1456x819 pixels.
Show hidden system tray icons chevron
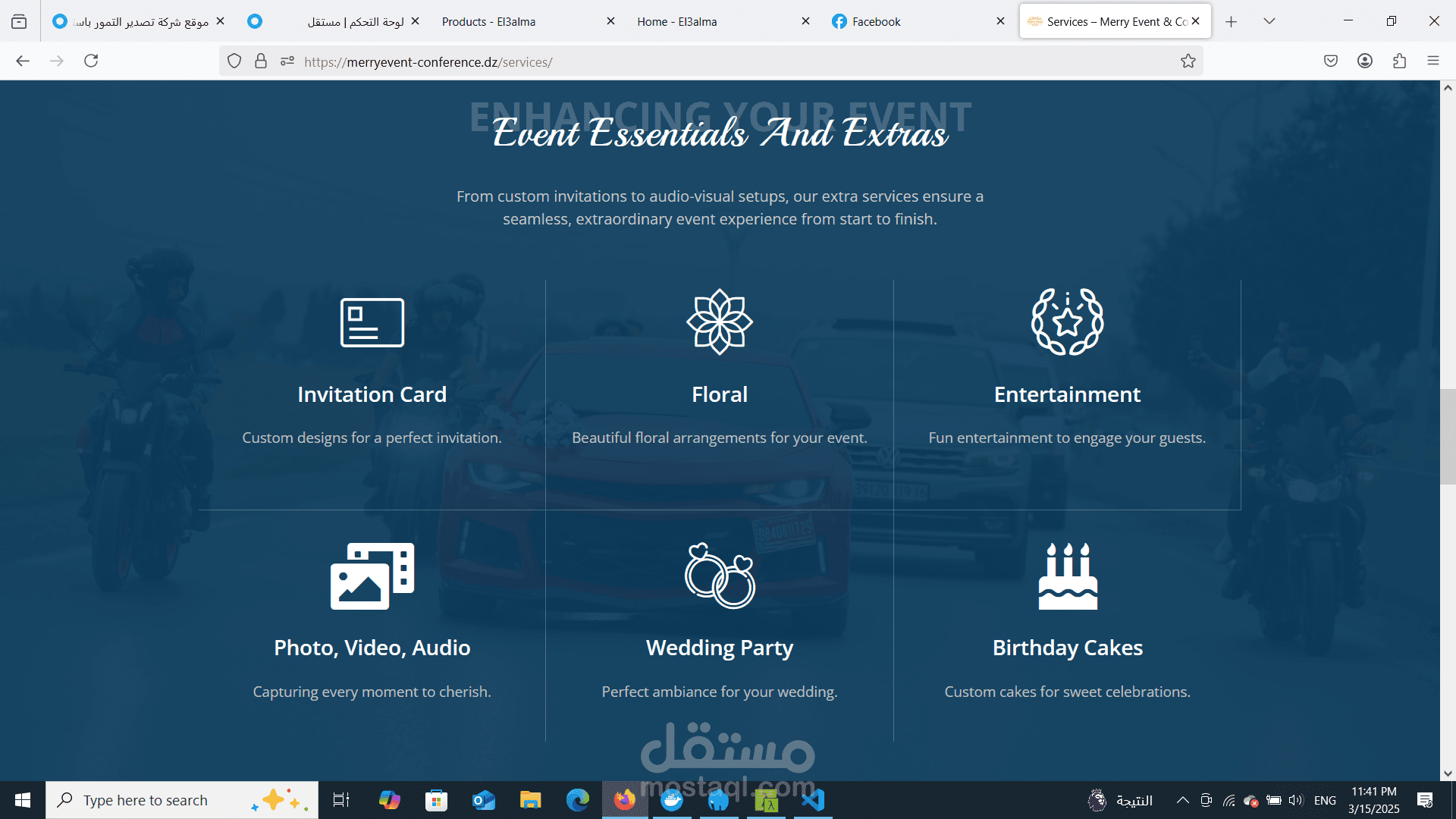[x=1182, y=800]
